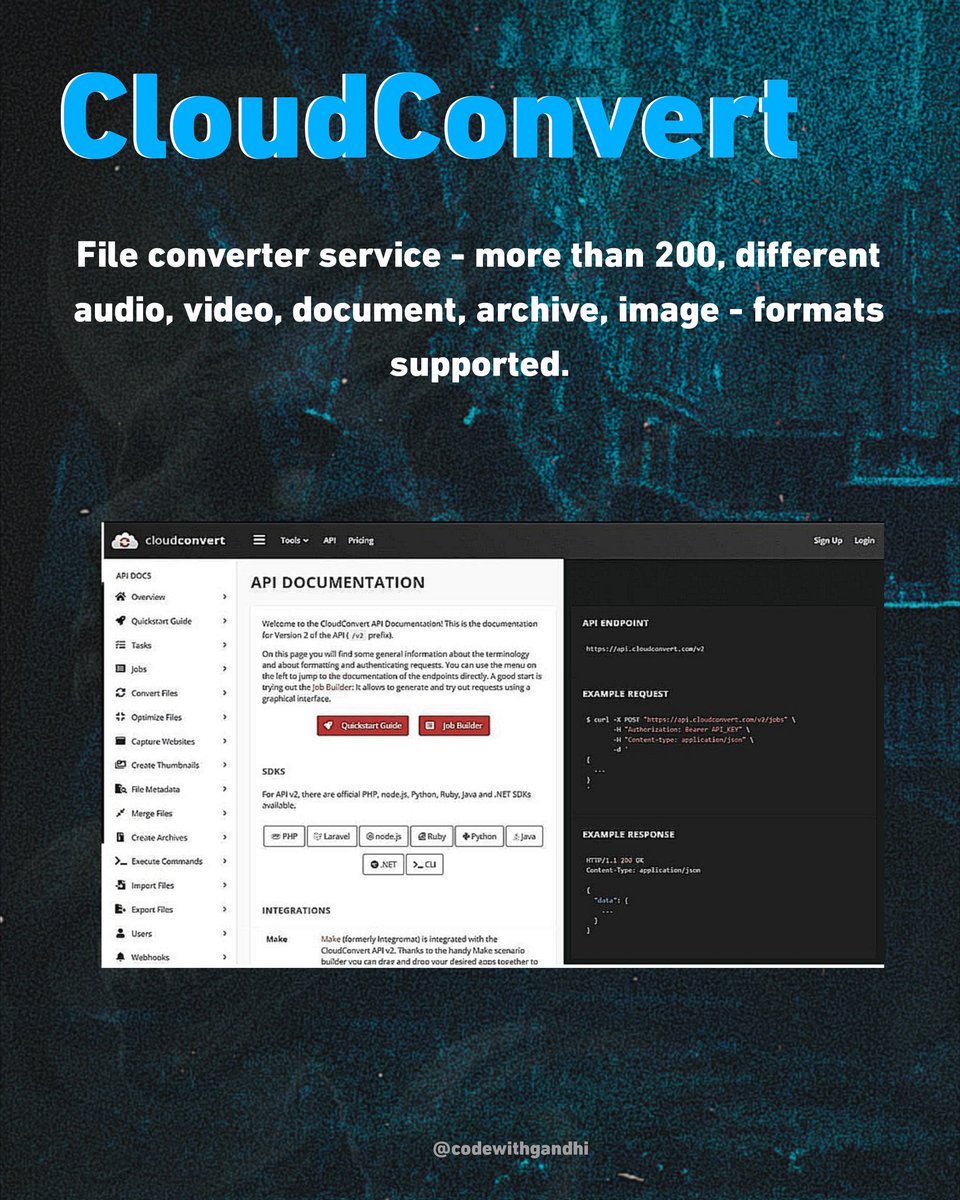
Task: Click the SDKS section heading
Action: click(274, 771)
